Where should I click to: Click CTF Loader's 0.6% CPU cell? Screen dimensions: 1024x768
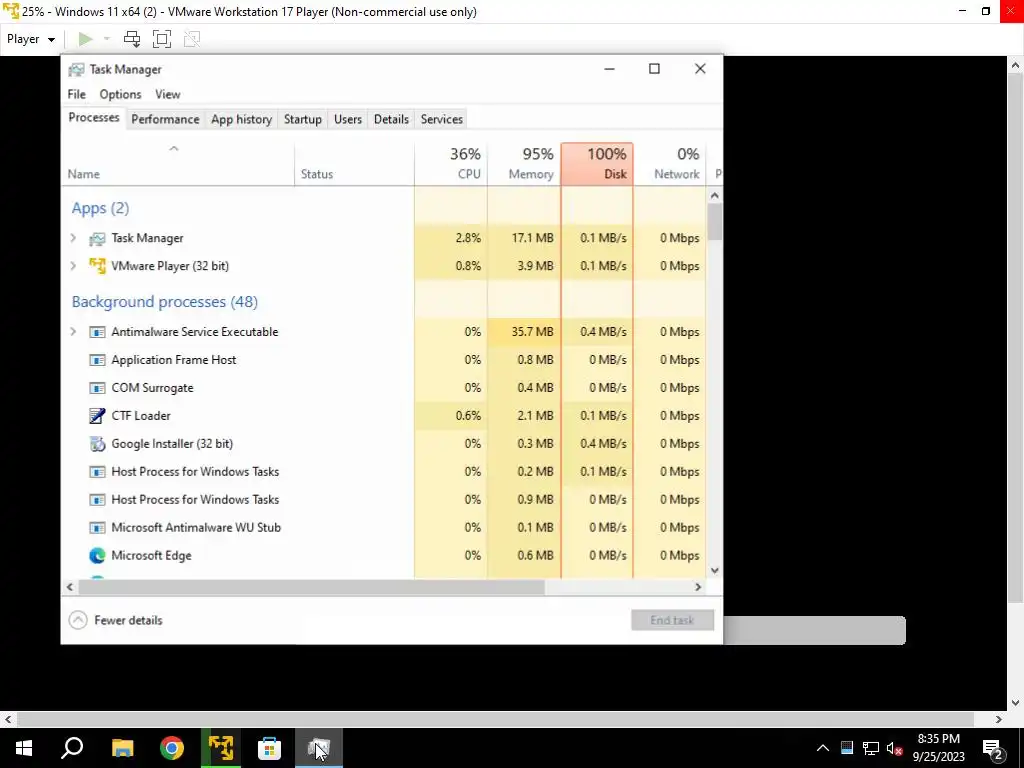pos(451,416)
